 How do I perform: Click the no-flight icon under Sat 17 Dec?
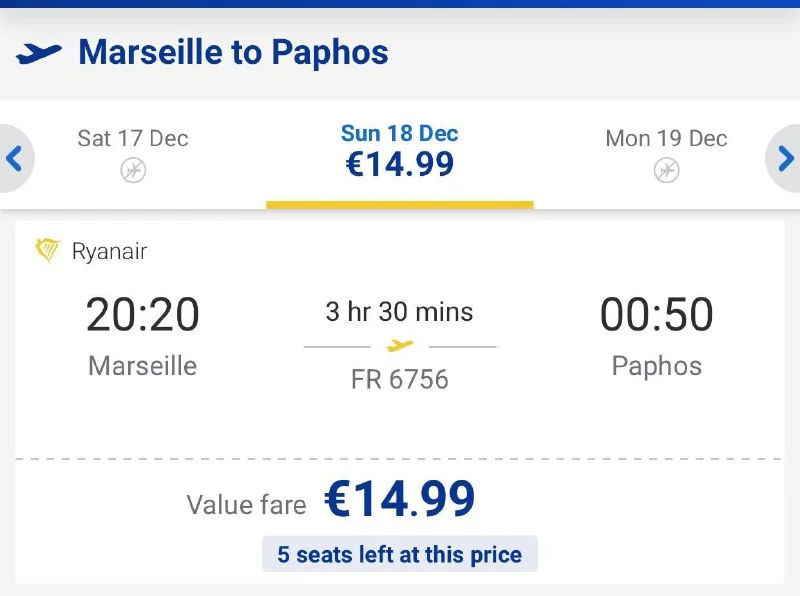pos(133,171)
